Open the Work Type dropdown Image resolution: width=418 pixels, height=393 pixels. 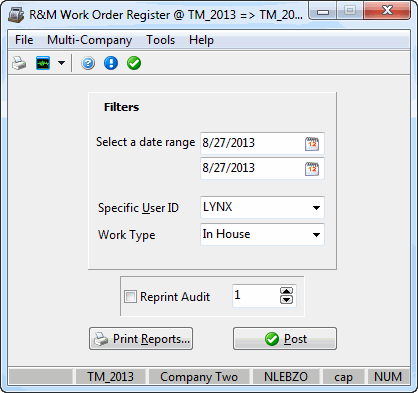[x=316, y=235]
